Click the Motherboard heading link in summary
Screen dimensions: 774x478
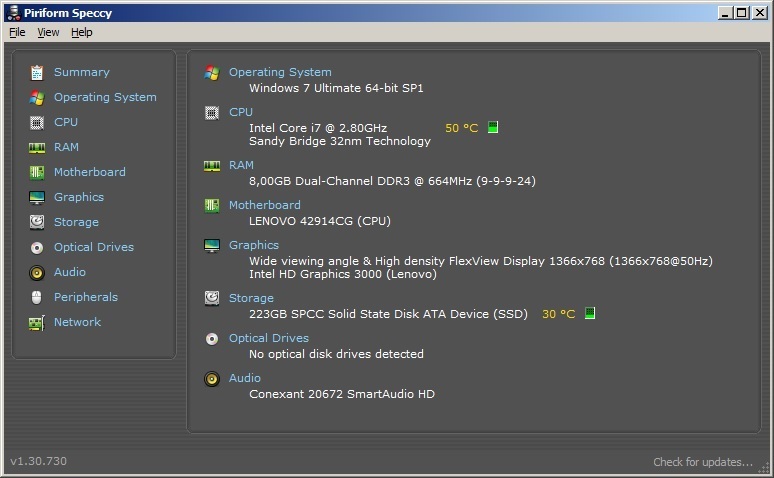point(265,205)
